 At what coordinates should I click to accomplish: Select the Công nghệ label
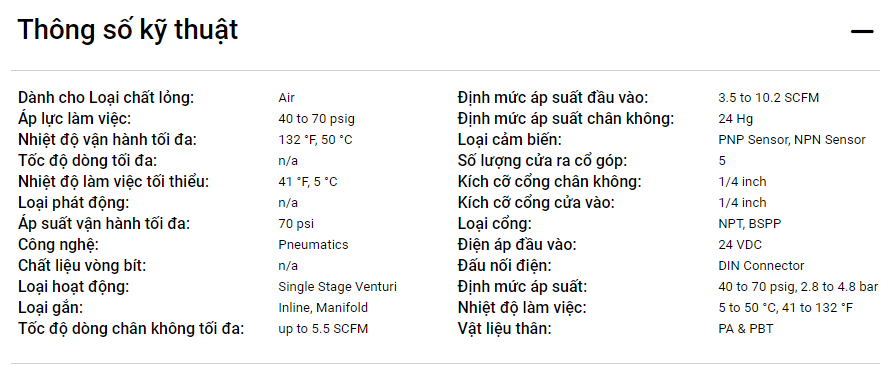(x=58, y=245)
